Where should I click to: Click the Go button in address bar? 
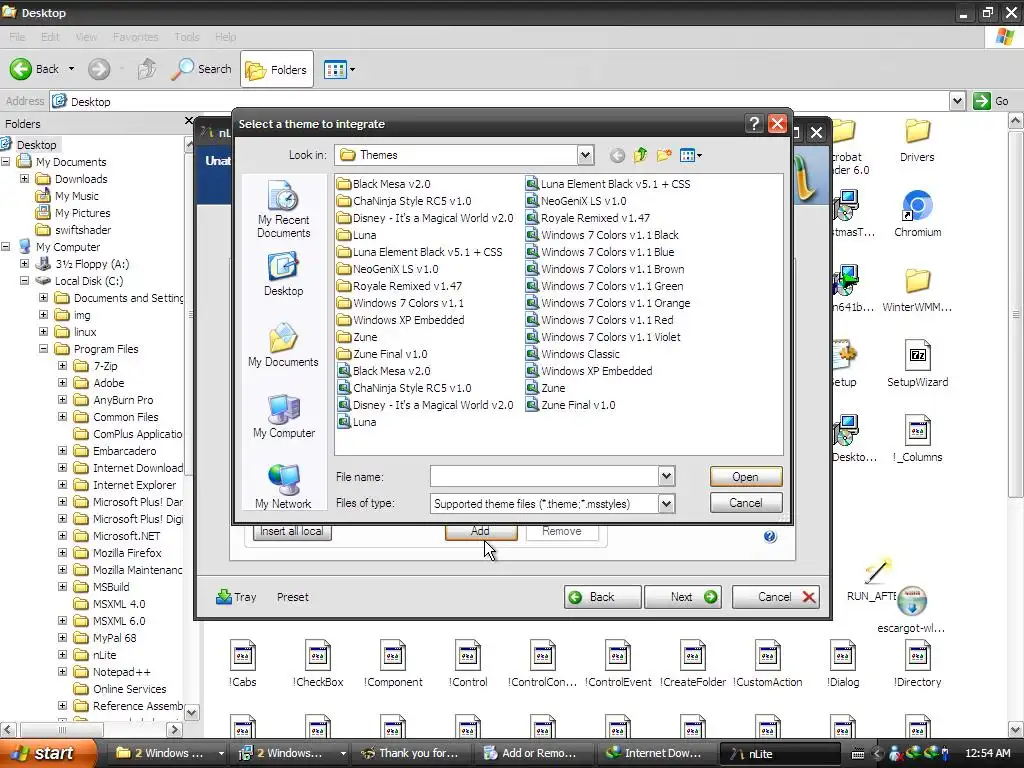(x=993, y=101)
